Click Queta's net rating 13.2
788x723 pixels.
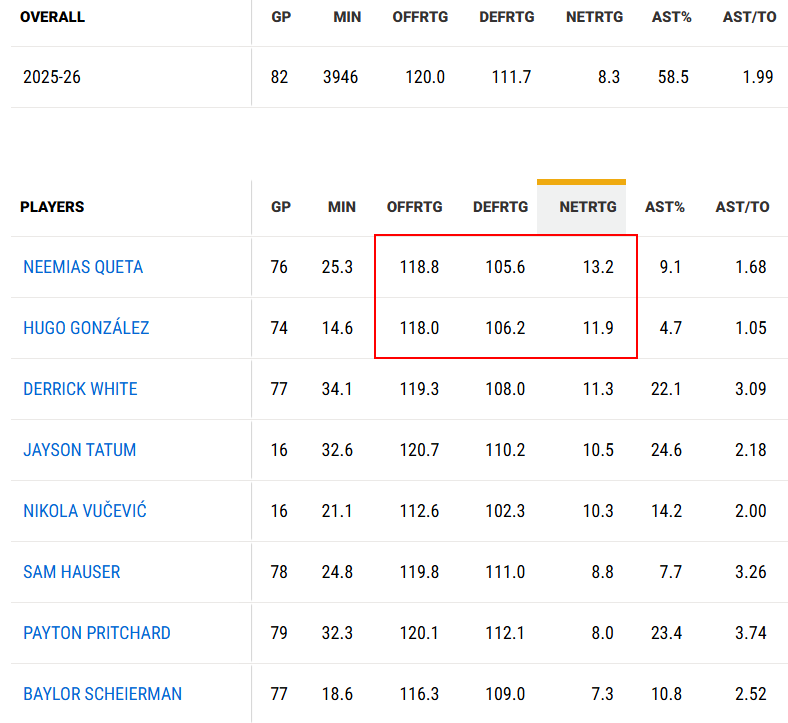point(598,267)
